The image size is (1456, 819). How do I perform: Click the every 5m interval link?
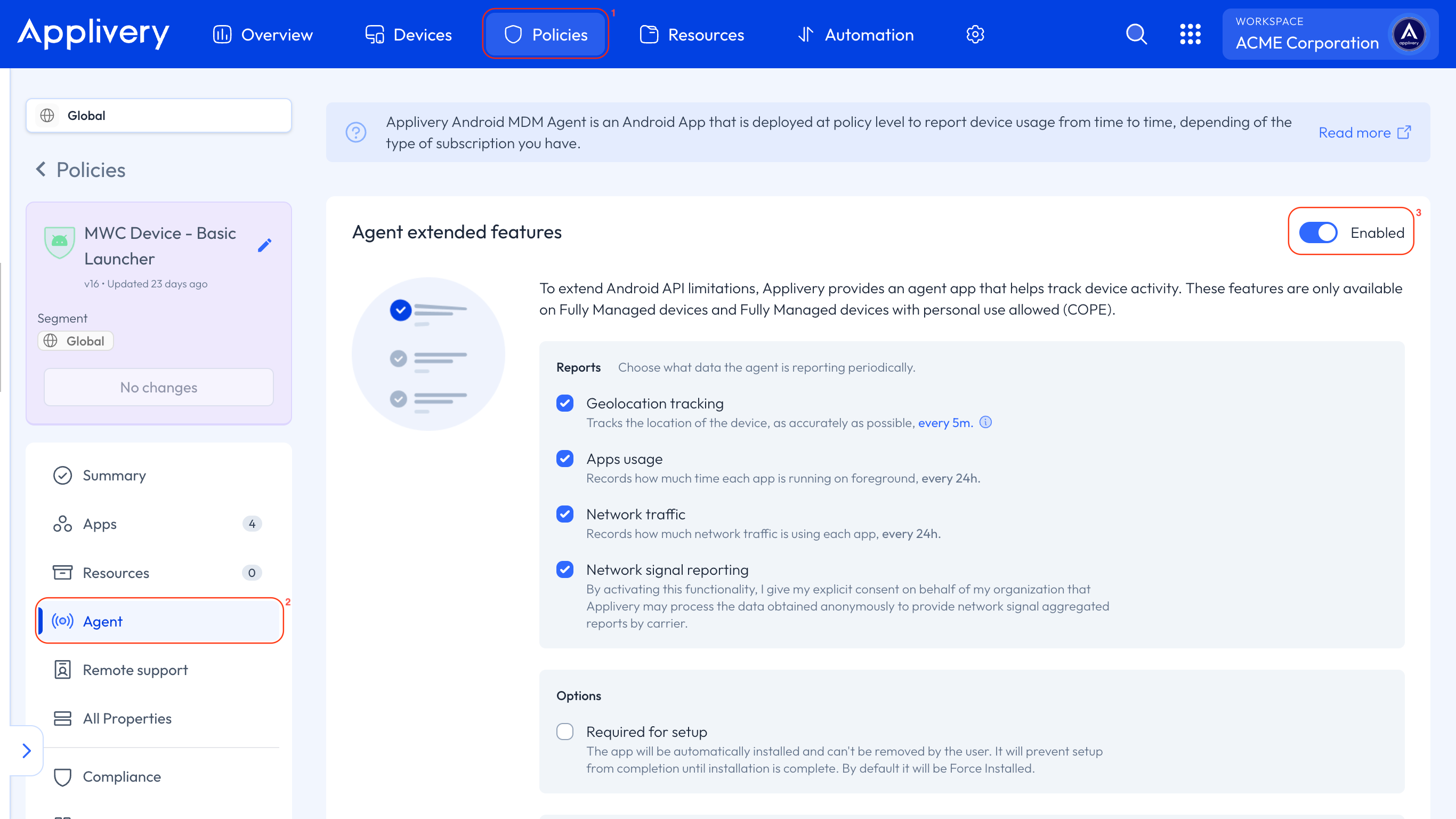[944, 423]
